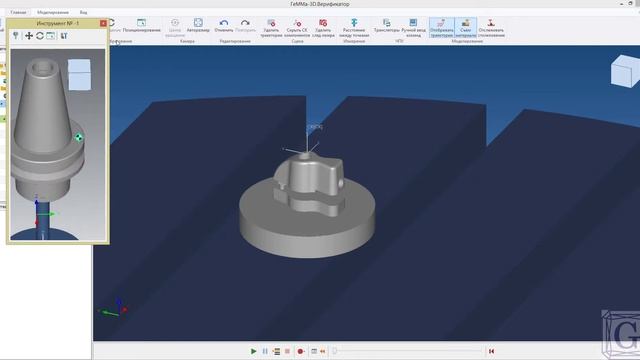Stop the simulation with square button
Viewport: 640px width, 360px height.
[x=287, y=351]
